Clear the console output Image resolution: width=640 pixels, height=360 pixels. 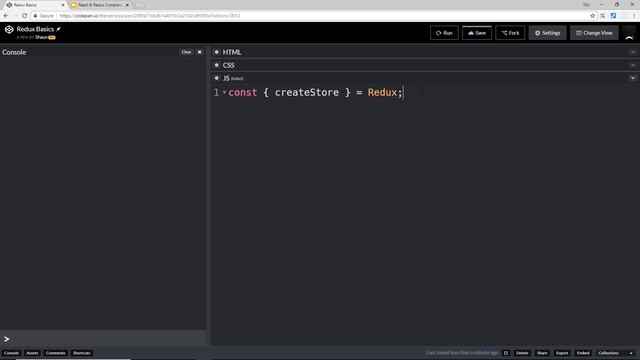coord(186,52)
